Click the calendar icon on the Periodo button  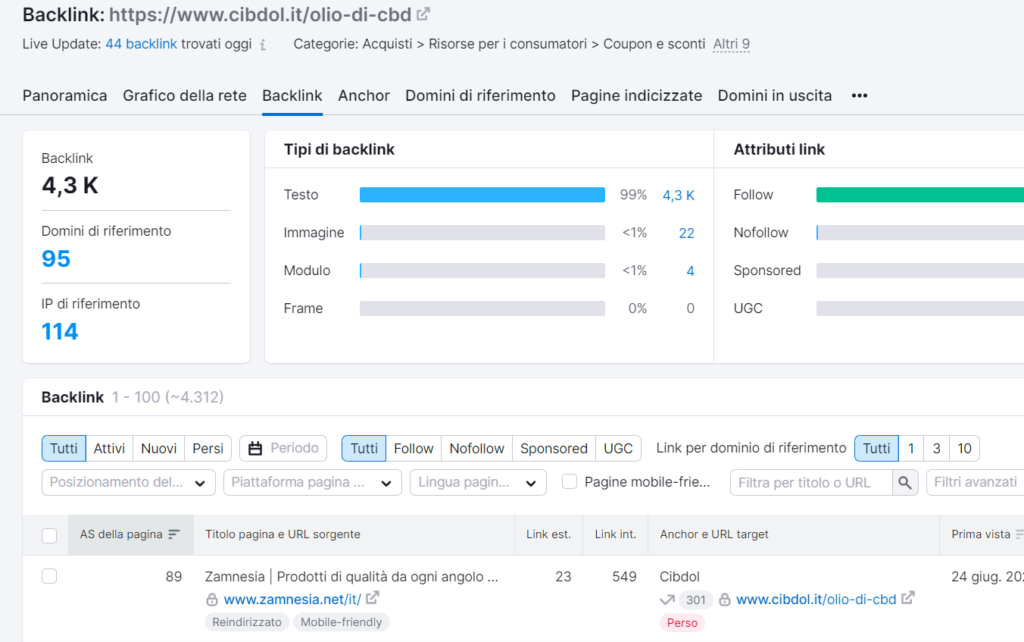coord(256,448)
